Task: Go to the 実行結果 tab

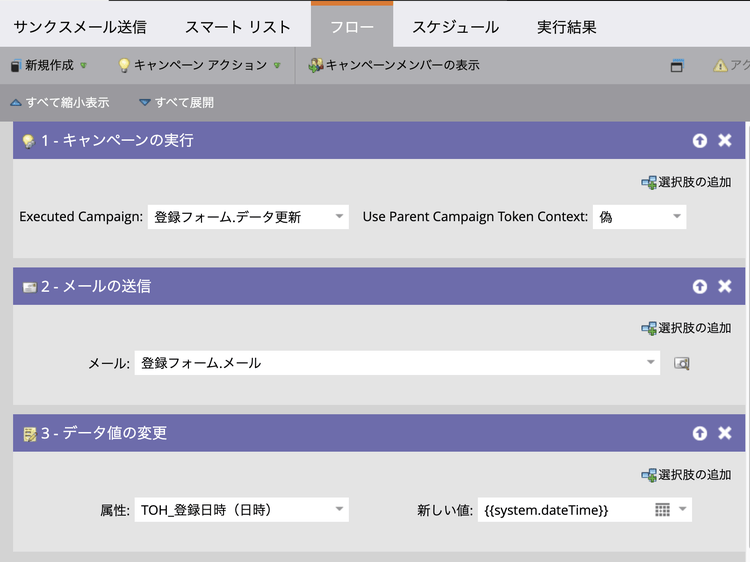Action: [566, 27]
